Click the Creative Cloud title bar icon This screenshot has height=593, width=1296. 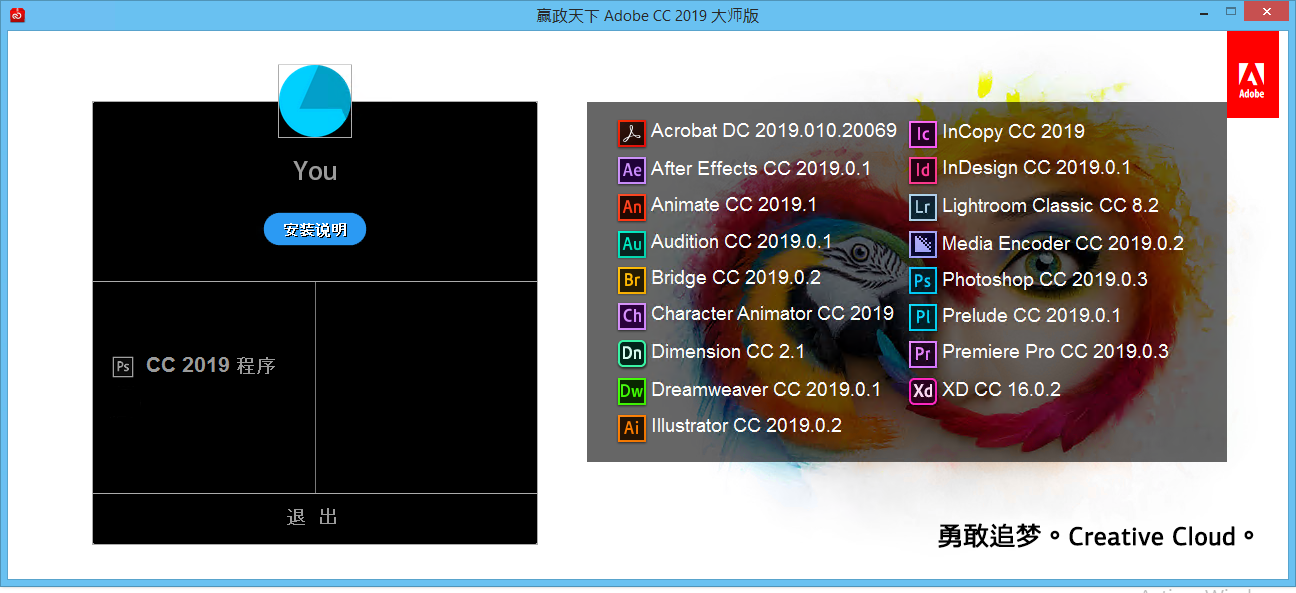tap(16, 15)
